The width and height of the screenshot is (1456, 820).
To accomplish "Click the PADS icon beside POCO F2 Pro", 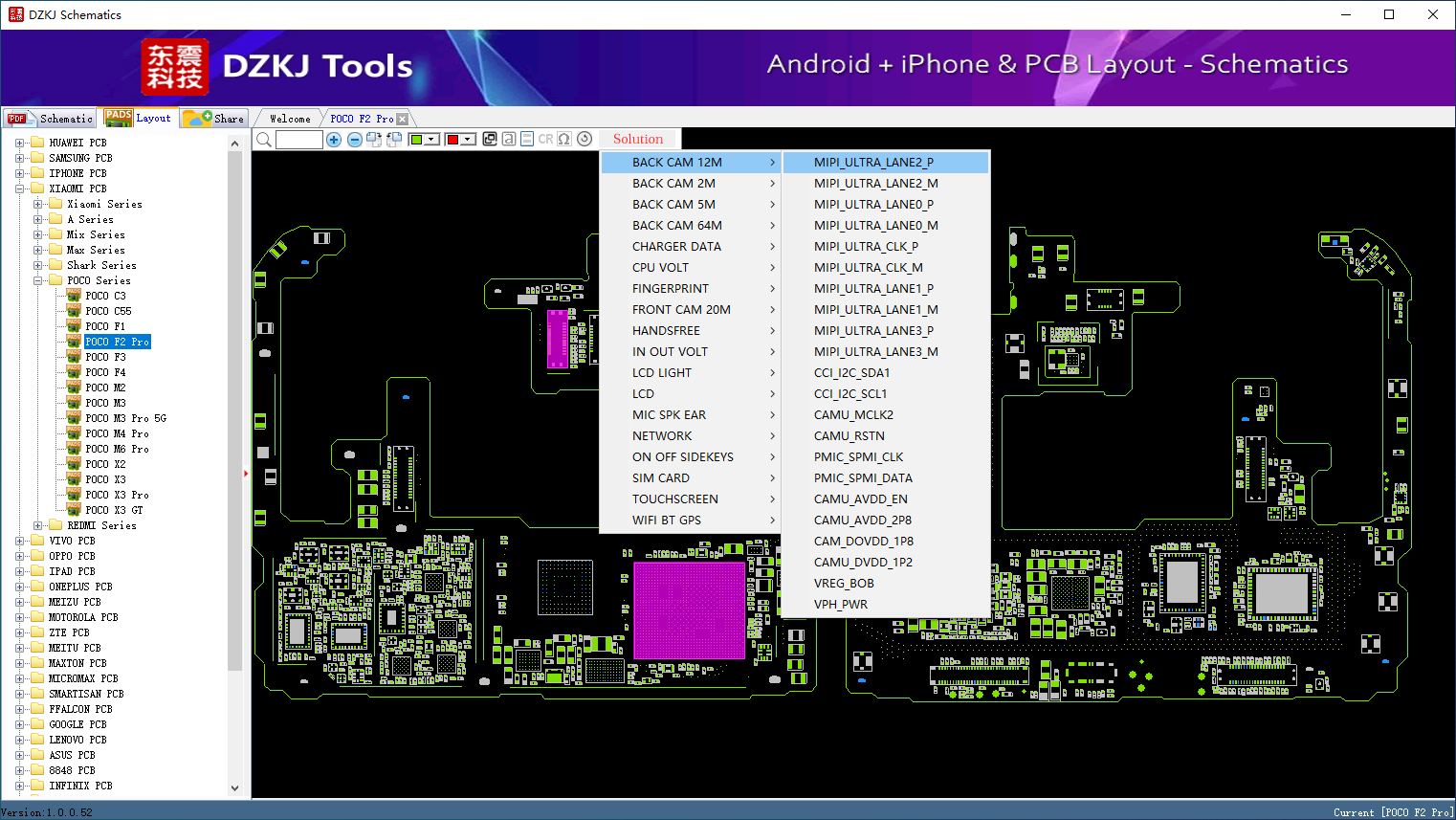I will point(74,342).
